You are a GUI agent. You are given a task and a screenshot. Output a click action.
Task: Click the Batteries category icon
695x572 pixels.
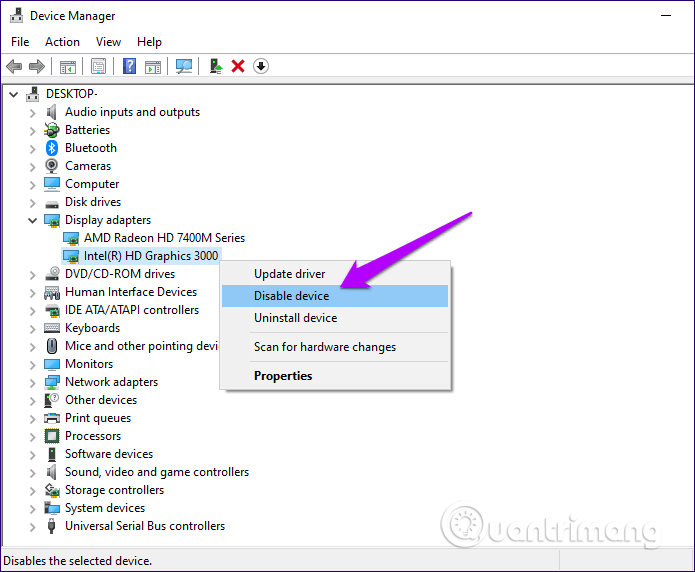[52, 130]
